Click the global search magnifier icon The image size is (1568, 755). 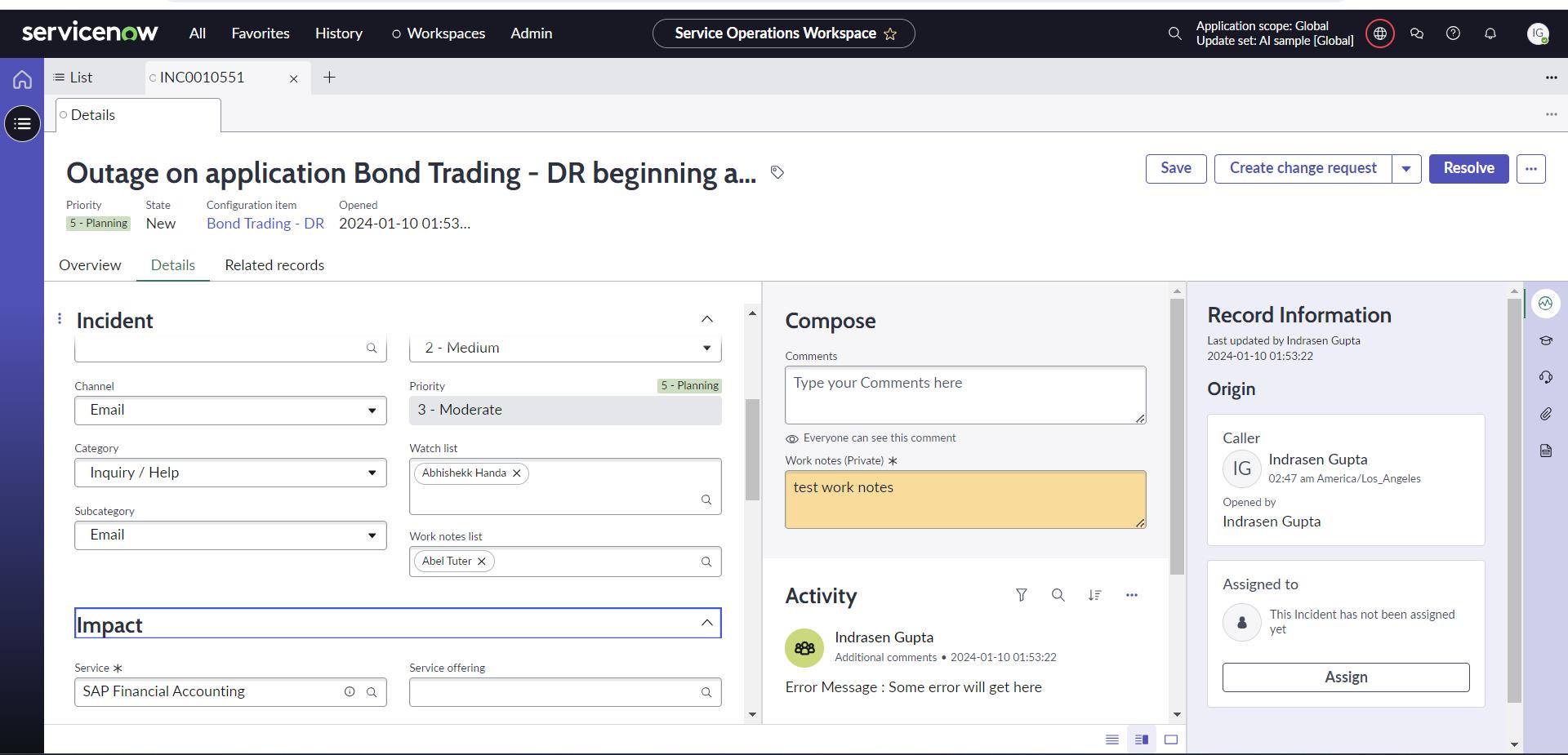[1174, 33]
